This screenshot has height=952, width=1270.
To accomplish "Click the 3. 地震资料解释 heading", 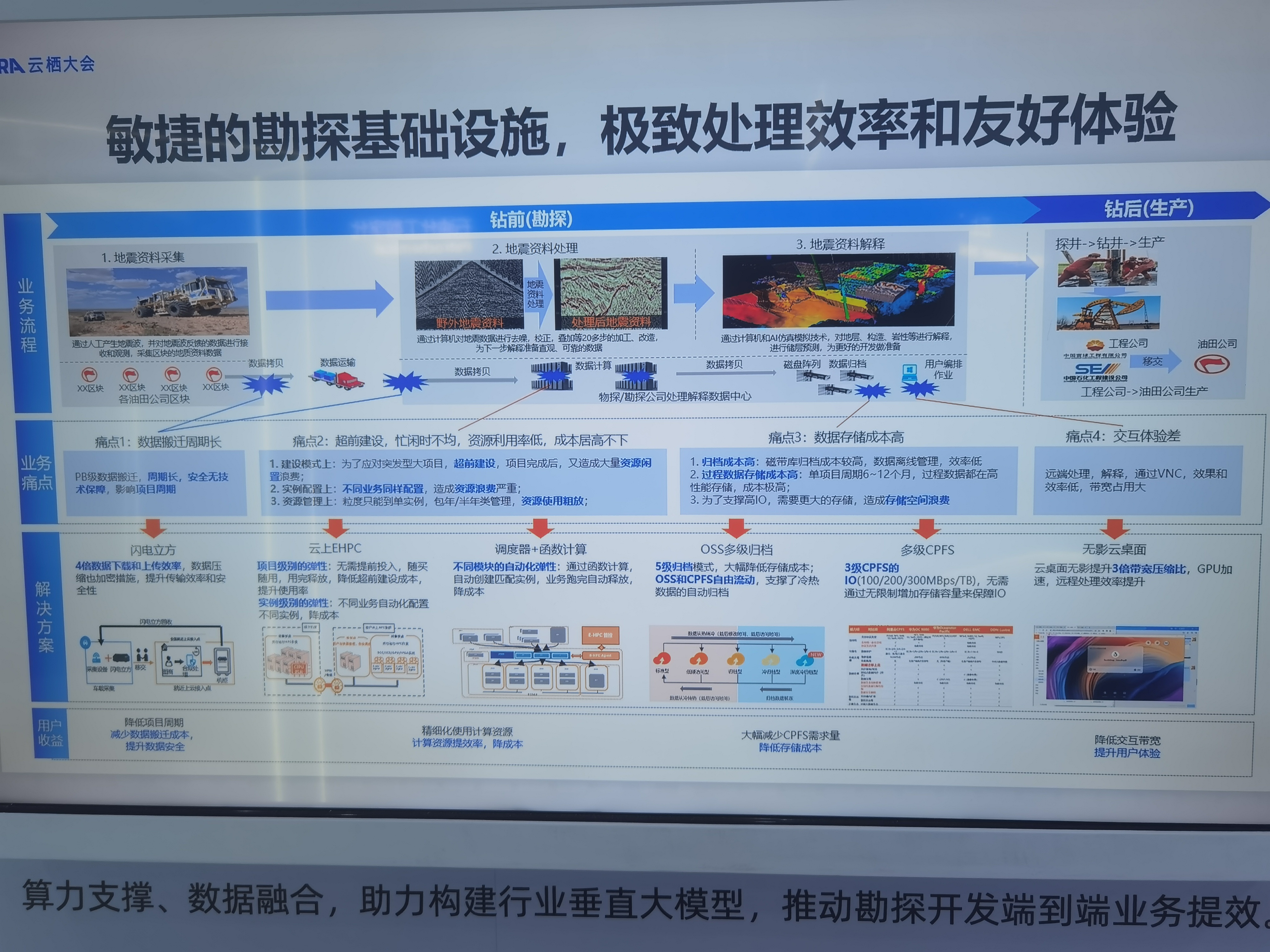I will 840,245.
